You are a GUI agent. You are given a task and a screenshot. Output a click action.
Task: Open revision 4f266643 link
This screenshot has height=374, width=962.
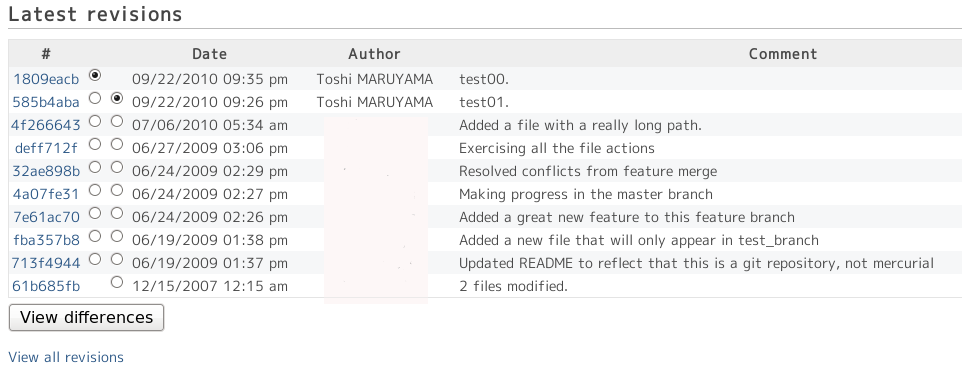[46, 125]
